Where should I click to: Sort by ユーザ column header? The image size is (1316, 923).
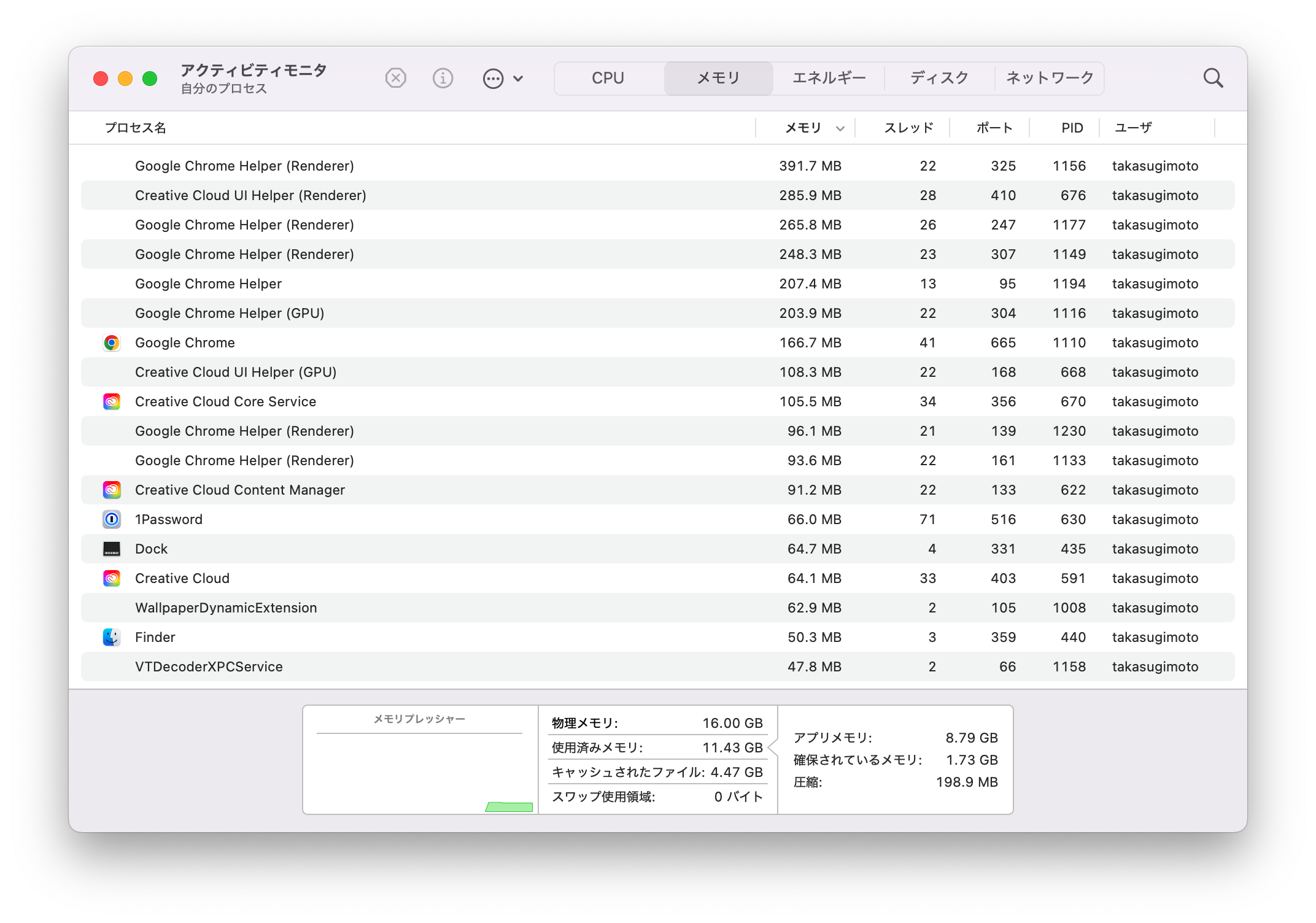coord(1133,128)
